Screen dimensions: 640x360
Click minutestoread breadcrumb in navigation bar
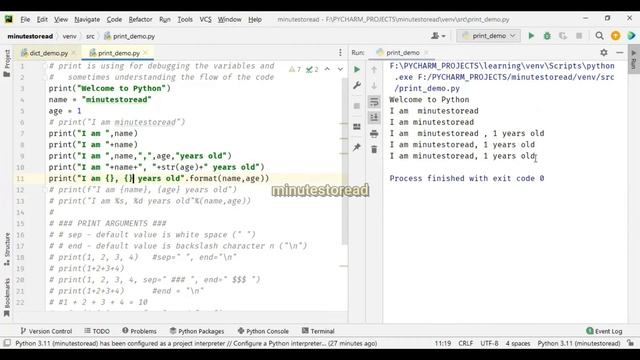(x=30, y=36)
